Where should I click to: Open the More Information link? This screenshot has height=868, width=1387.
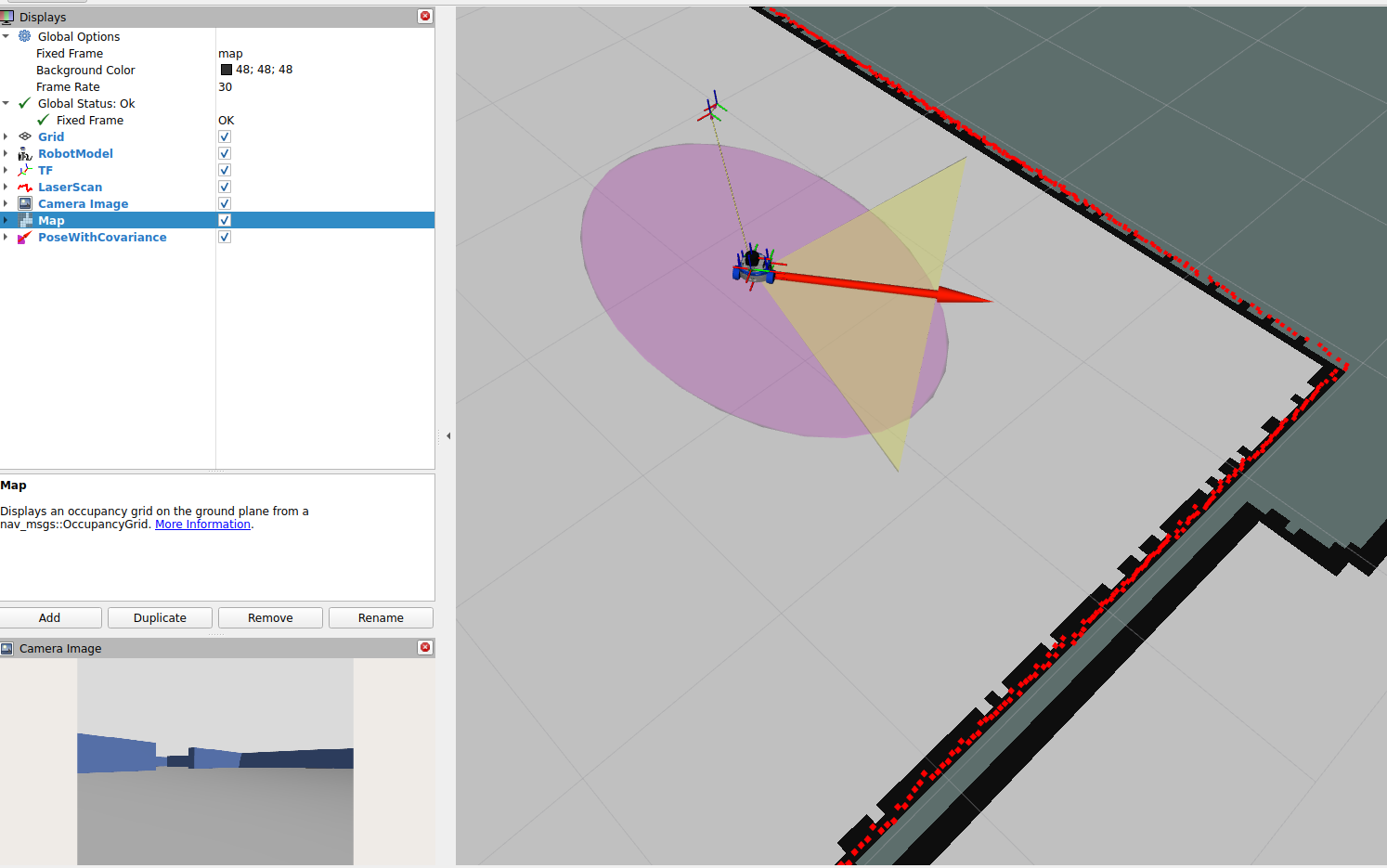(202, 525)
